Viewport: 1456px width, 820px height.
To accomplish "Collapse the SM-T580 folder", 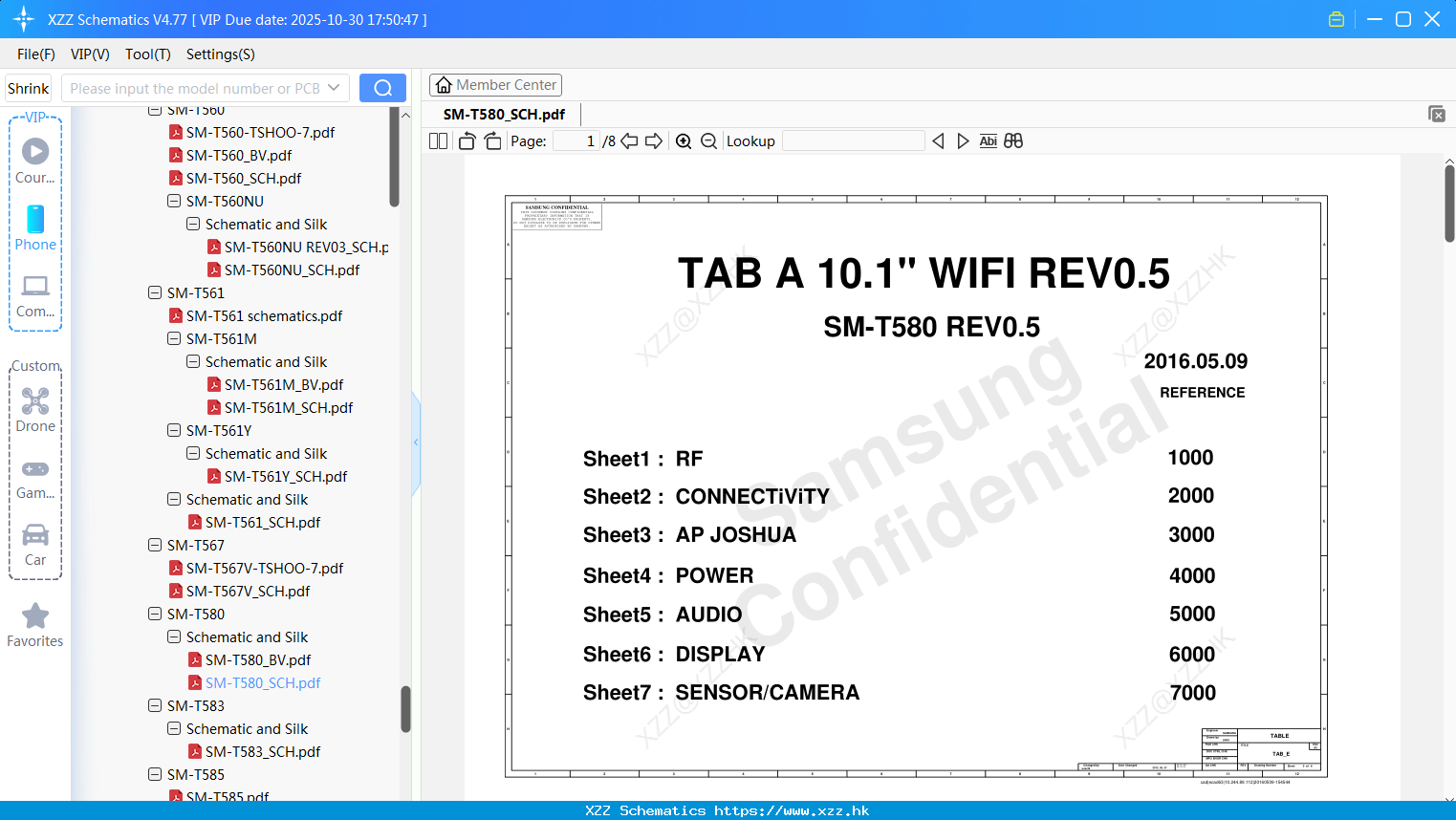I will [155, 614].
